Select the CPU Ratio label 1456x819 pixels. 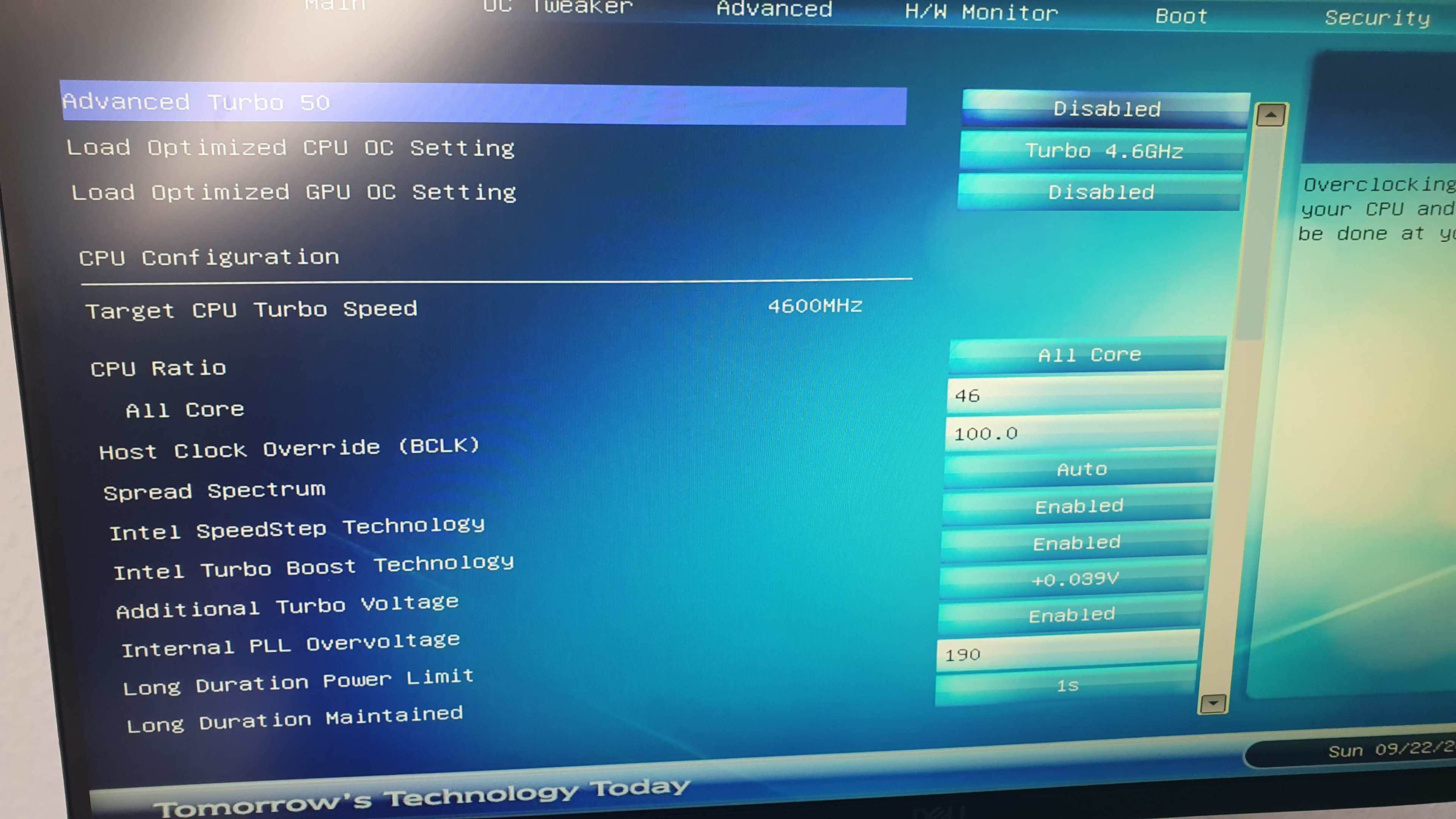158,369
